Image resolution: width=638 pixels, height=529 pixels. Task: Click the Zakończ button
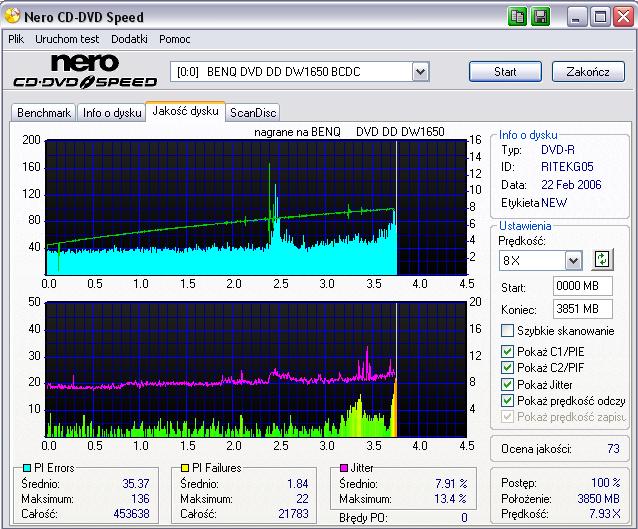tap(588, 72)
